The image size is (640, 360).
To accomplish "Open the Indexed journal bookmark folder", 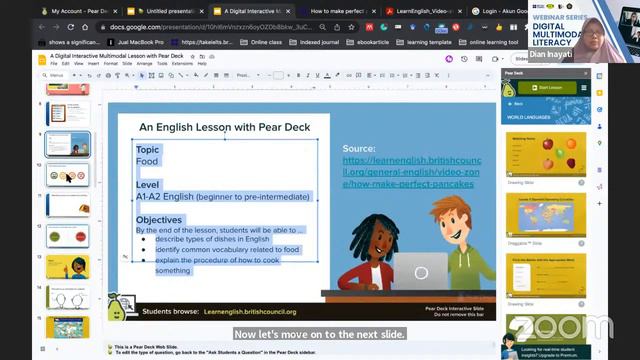I will click(314, 42).
